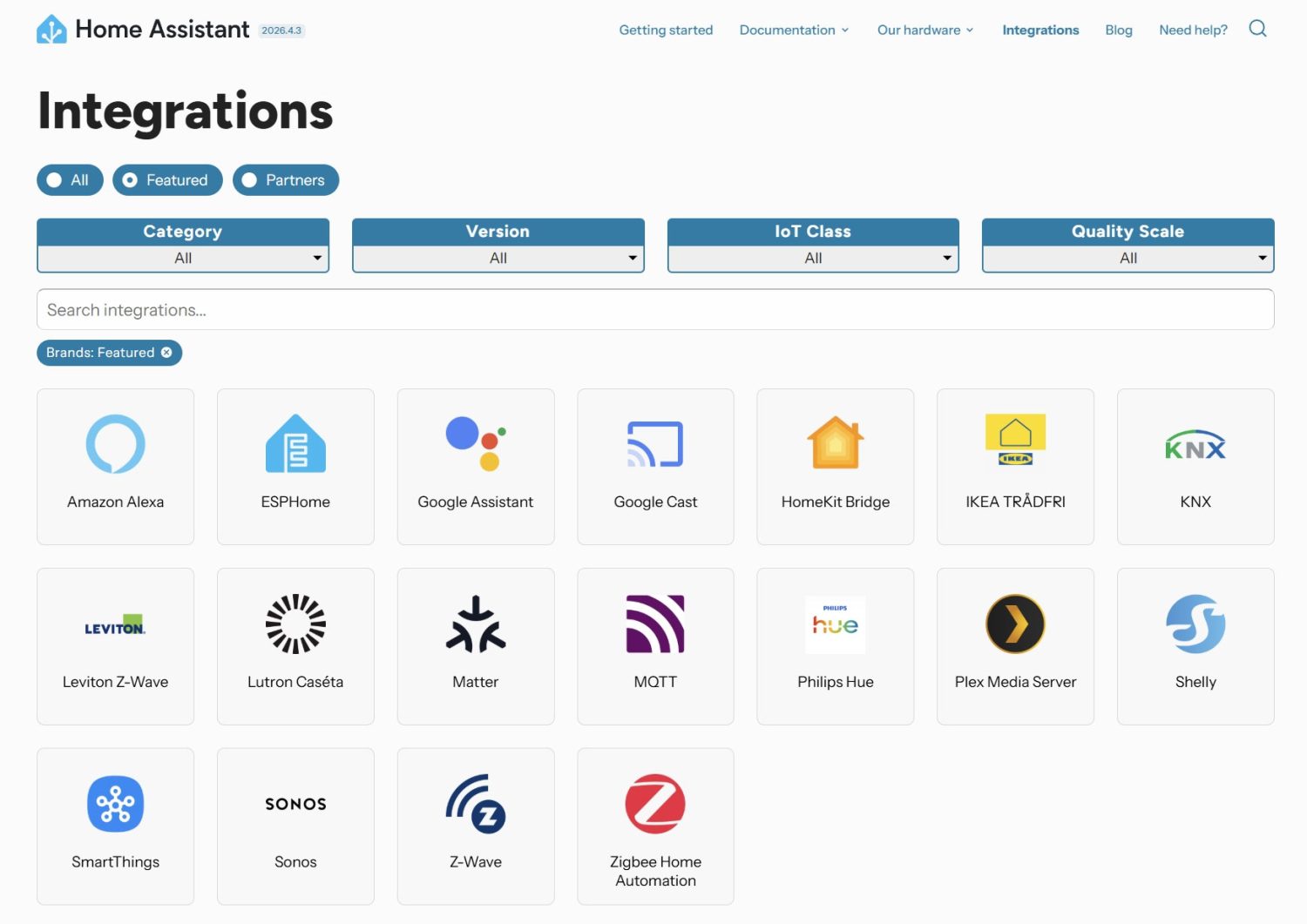Click the HomeKit Bridge label text
1307x924 pixels.
click(x=836, y=502)
